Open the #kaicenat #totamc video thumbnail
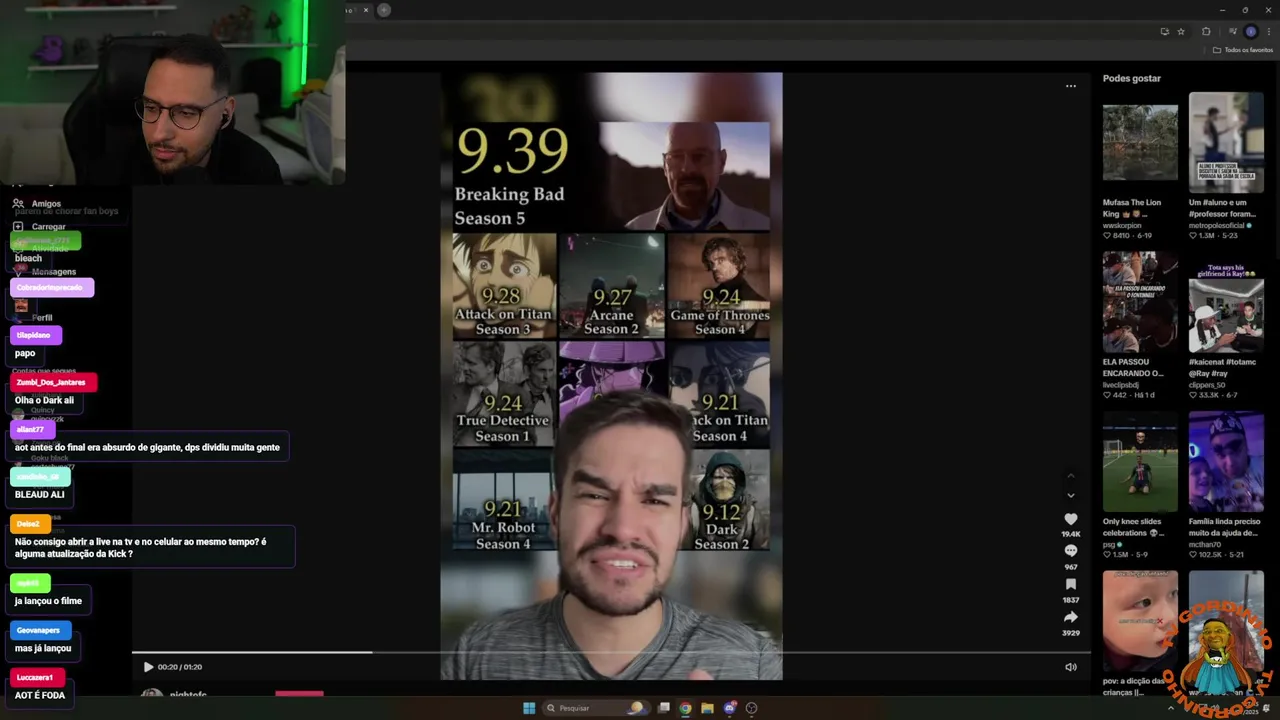This screenshot has height=720, width=1280. [x=1226, y=302]
